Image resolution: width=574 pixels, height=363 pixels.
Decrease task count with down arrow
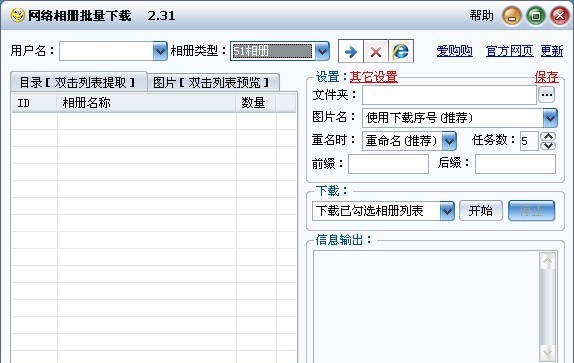click(548, 146)
